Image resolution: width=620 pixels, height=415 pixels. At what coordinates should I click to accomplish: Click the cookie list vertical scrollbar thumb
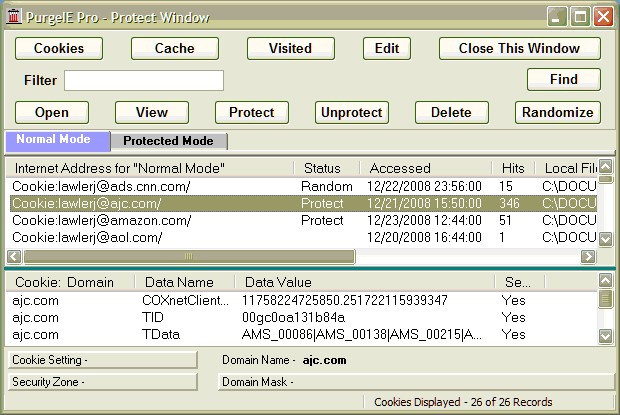click(x=606, y=179)
